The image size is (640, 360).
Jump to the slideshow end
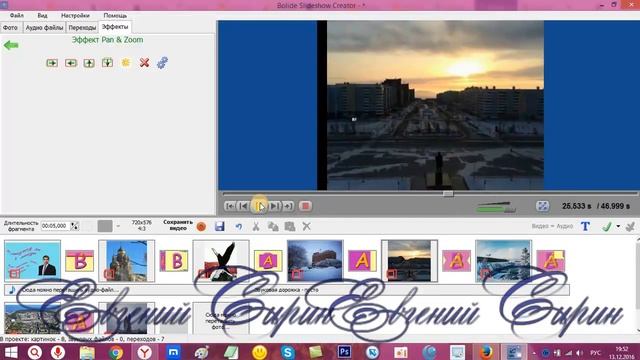(288, 206)
